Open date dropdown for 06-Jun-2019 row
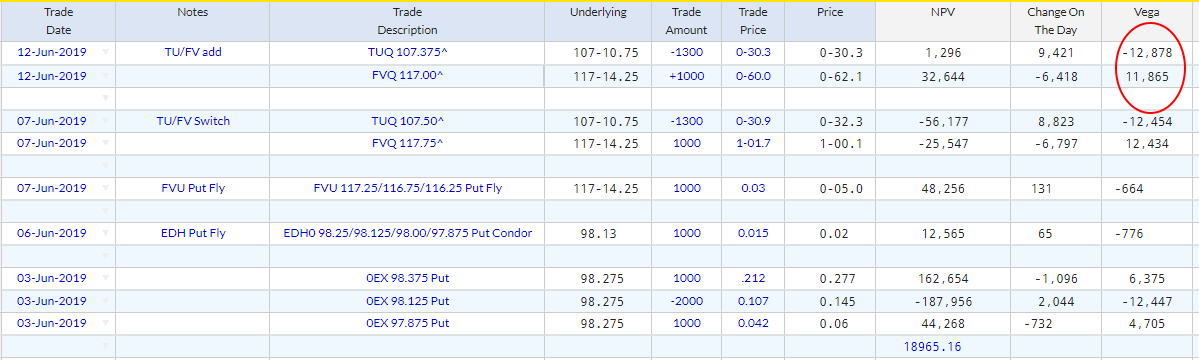Viewport: 1199px width, 360px height. pyautogui.click(x=106, y=233)
